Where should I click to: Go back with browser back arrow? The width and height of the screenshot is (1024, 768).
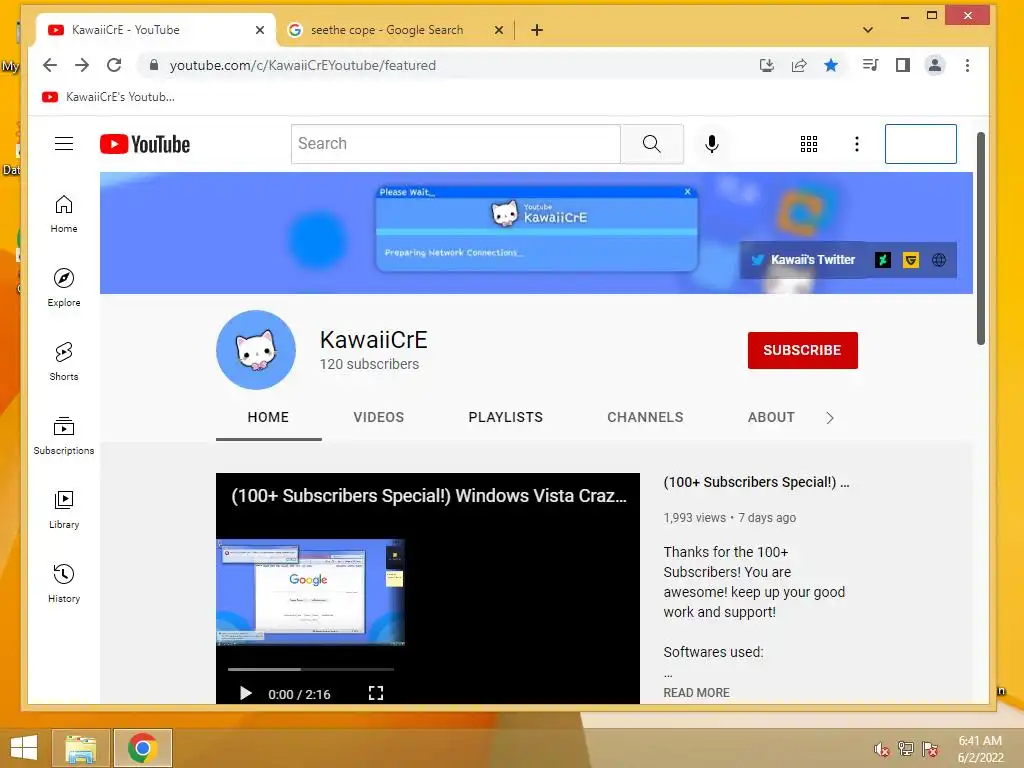coord(50,65)
